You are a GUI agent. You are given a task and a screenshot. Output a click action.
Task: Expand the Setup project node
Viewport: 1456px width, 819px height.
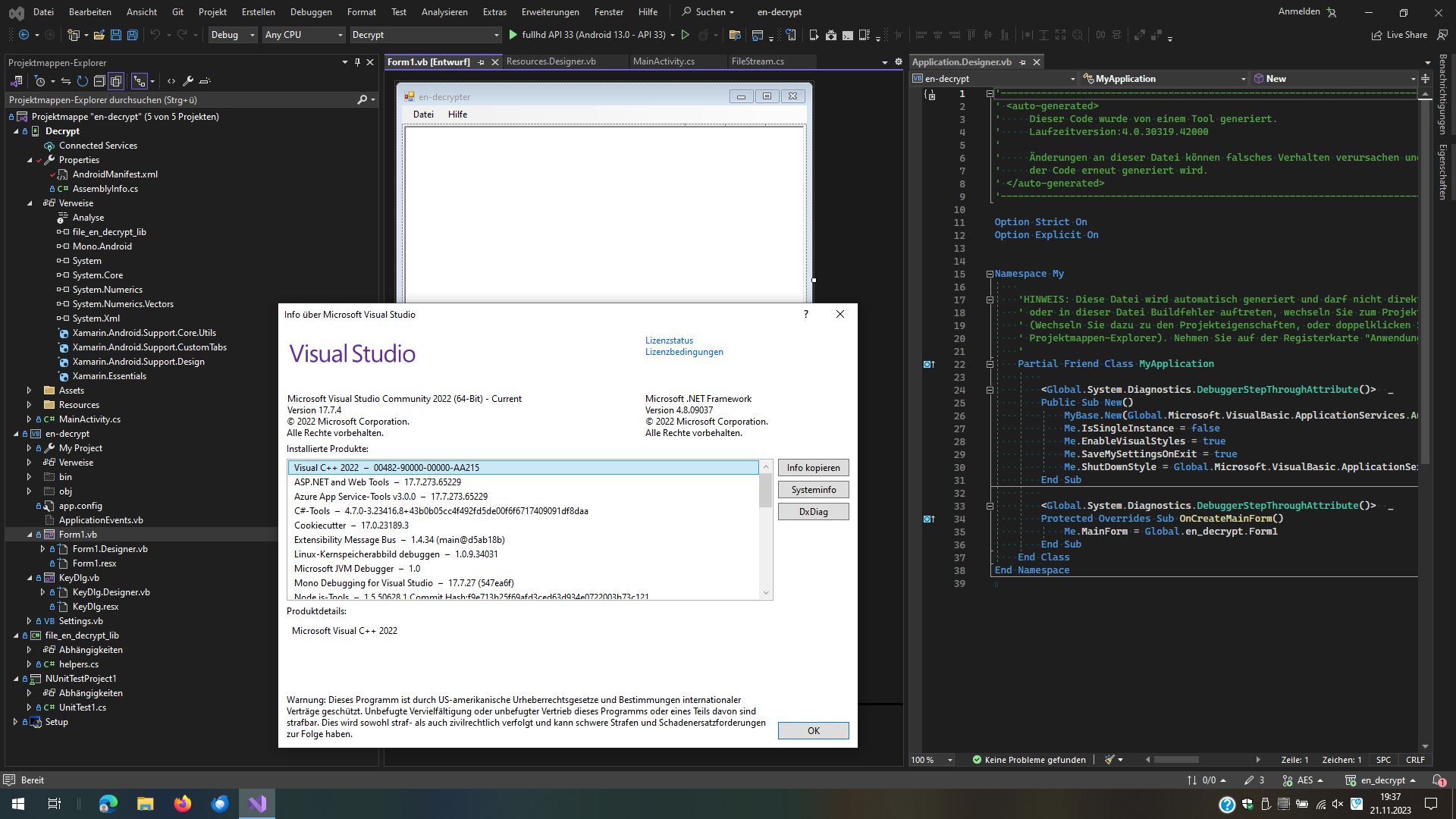(x=16, y=722)
